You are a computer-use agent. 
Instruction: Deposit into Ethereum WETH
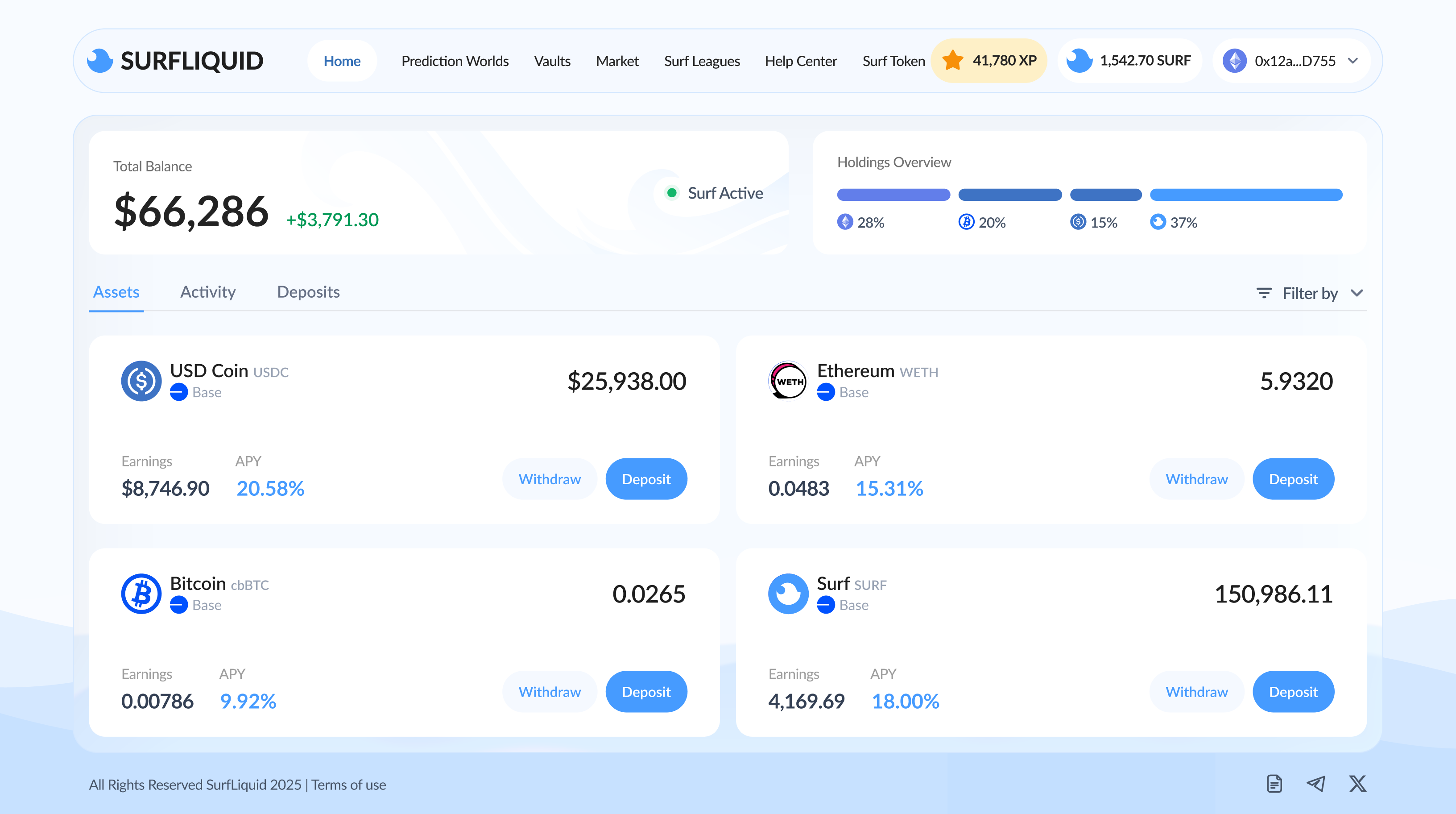(x=1293, y=479)
